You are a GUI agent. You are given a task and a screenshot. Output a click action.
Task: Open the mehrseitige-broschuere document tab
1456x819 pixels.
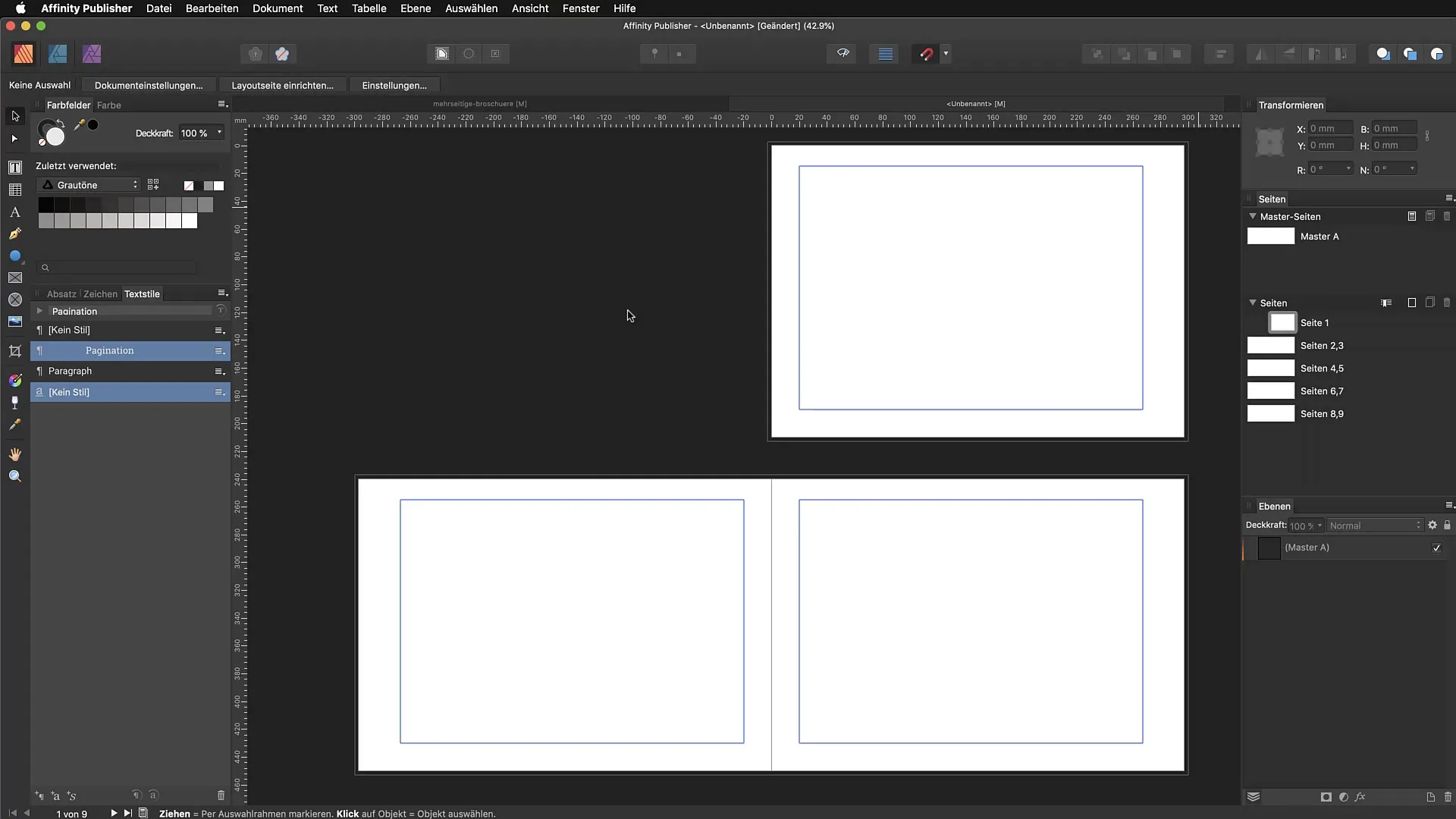[x=480, y=103]
